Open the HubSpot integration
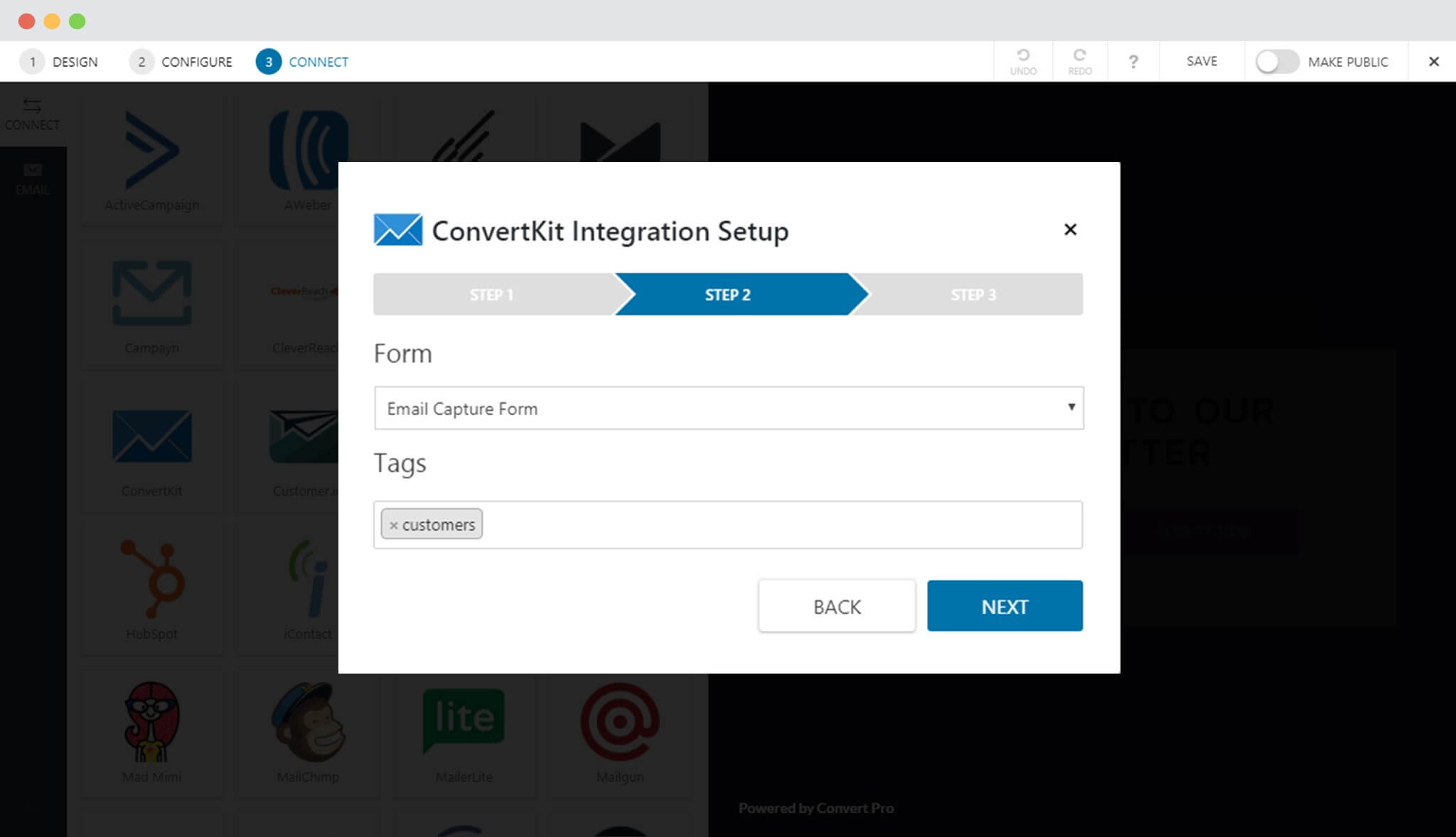Viewport: 1456px width, 837px height. click(151, 579)
